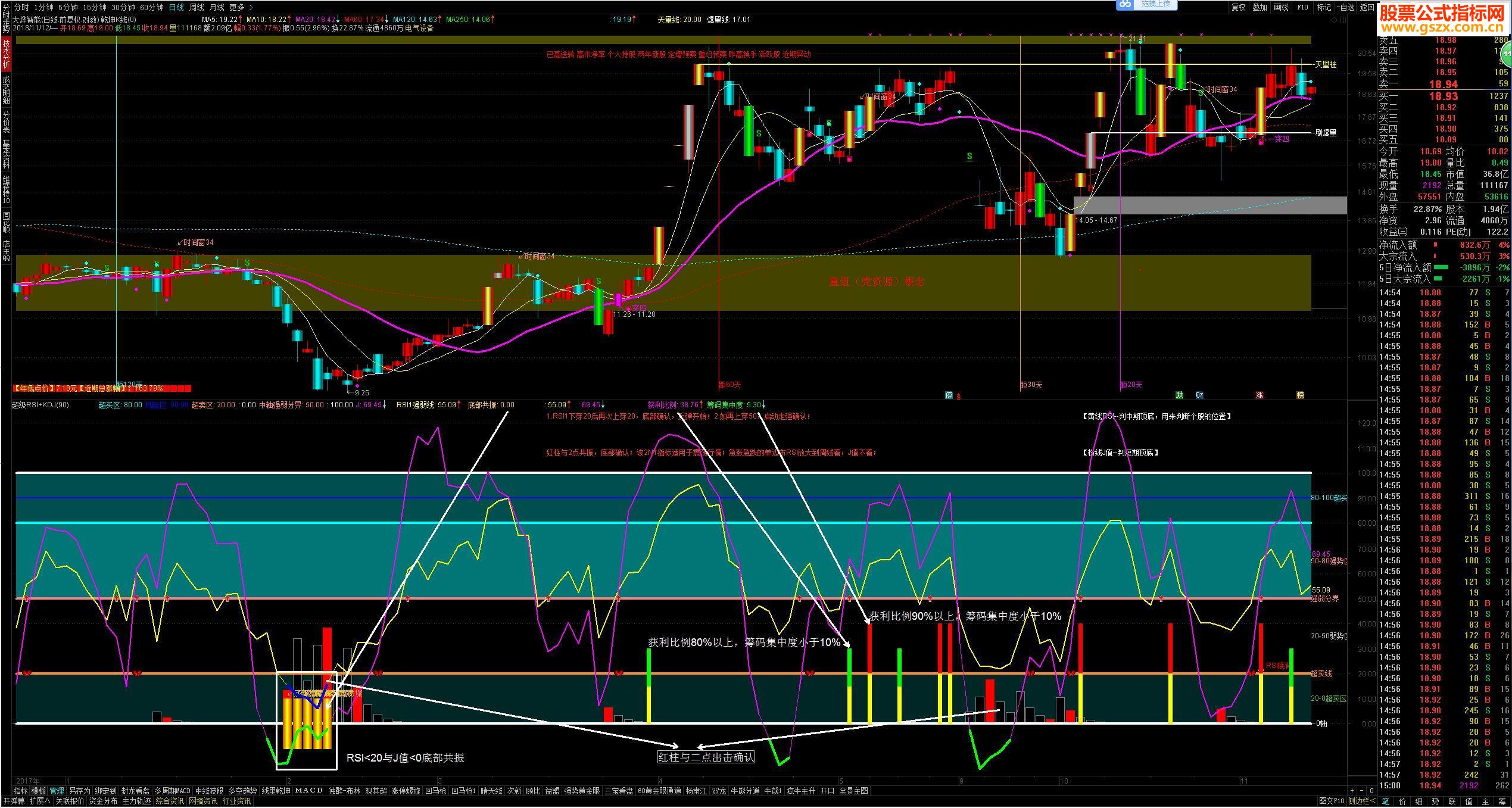The width and height of the screenshot is (1512, 808).
Task: Open the 主力轨迹 tab
Action: pos(137,801)
